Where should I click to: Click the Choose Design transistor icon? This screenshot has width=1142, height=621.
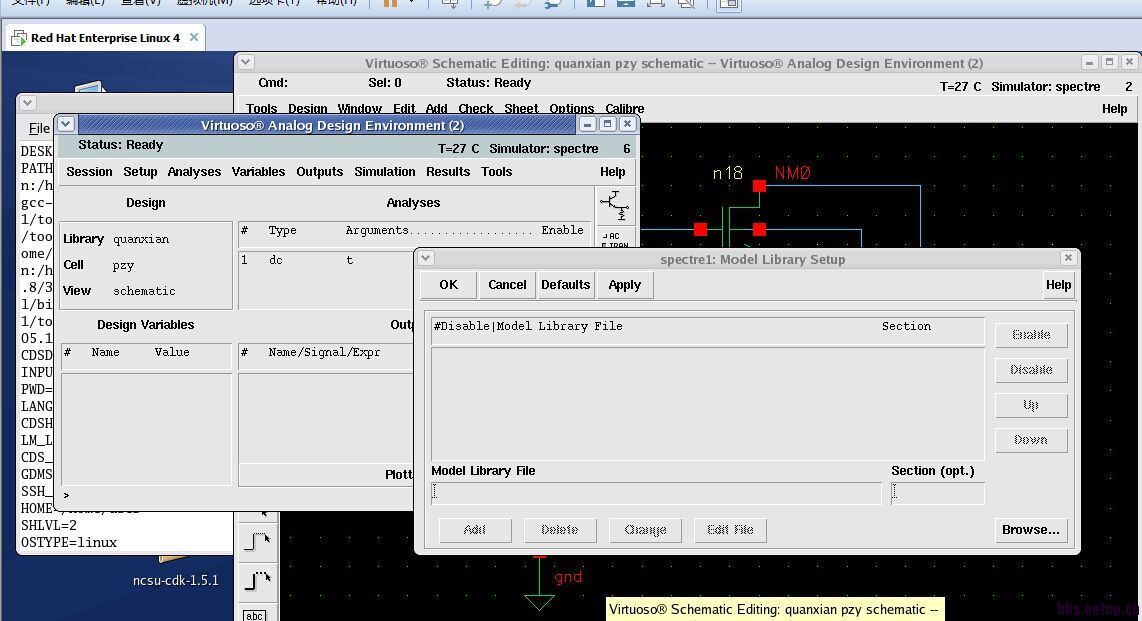pyautogui.click(x=614, y=205)
